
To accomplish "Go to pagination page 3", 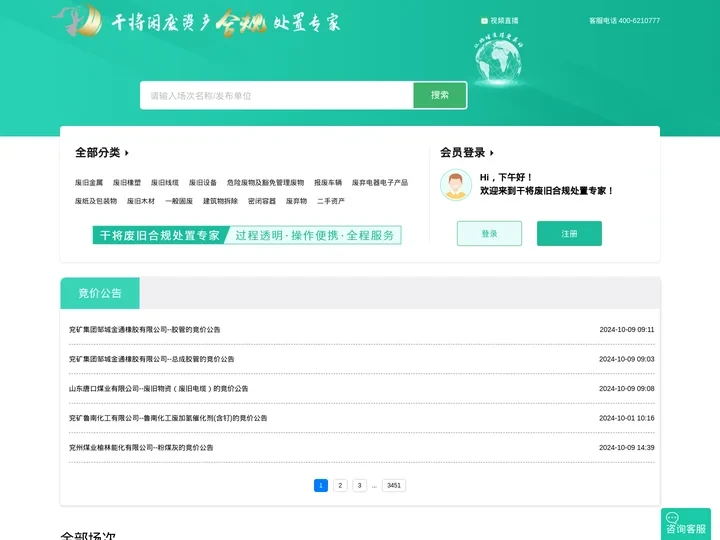I will (x=360, y=485).
